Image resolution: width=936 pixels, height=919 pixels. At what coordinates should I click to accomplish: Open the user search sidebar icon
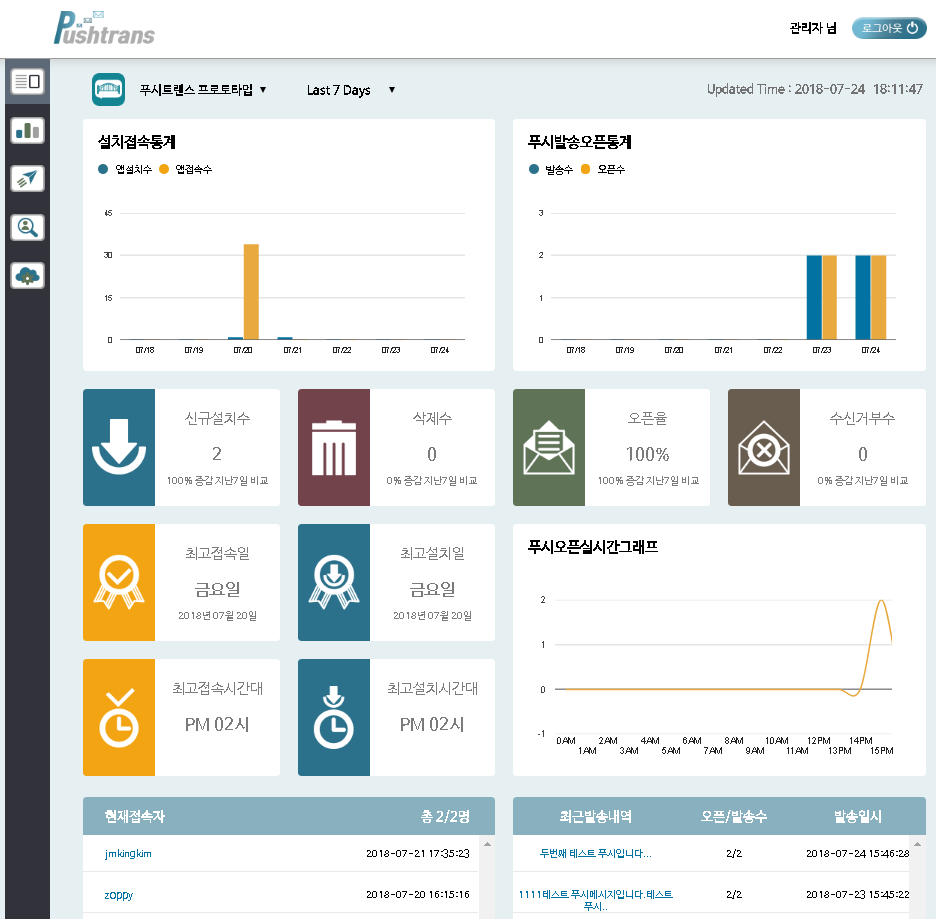pyautogui.click(x=27, y=227)
